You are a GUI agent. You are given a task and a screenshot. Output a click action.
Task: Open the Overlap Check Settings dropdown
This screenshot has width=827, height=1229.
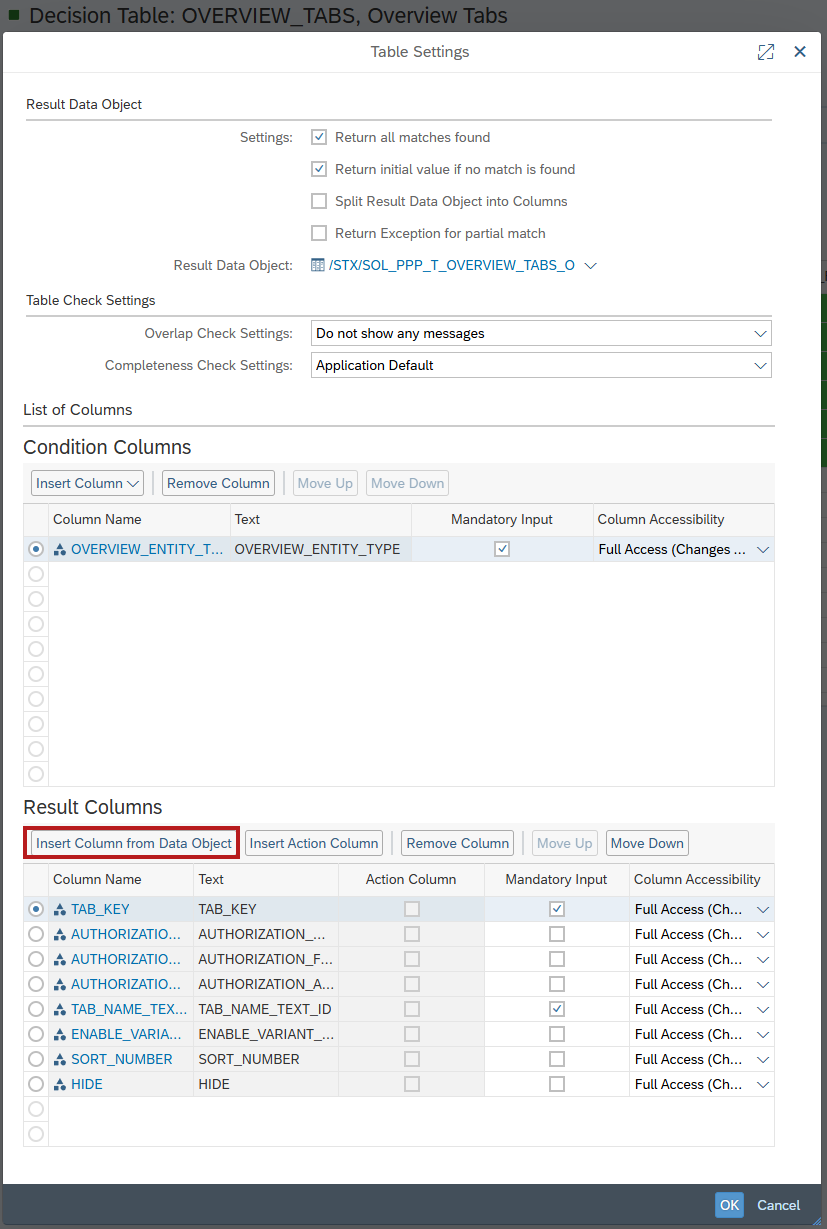[x=760, y=333]
